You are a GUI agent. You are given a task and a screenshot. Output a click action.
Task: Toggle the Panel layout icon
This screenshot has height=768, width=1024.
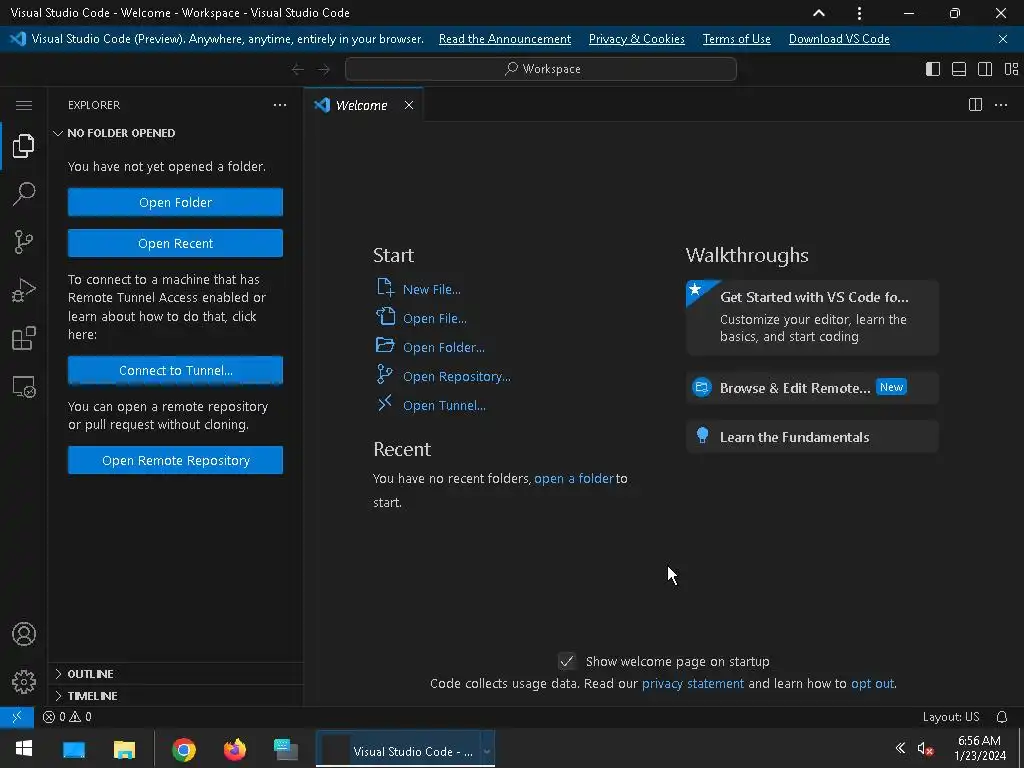(x=959, y=69)
